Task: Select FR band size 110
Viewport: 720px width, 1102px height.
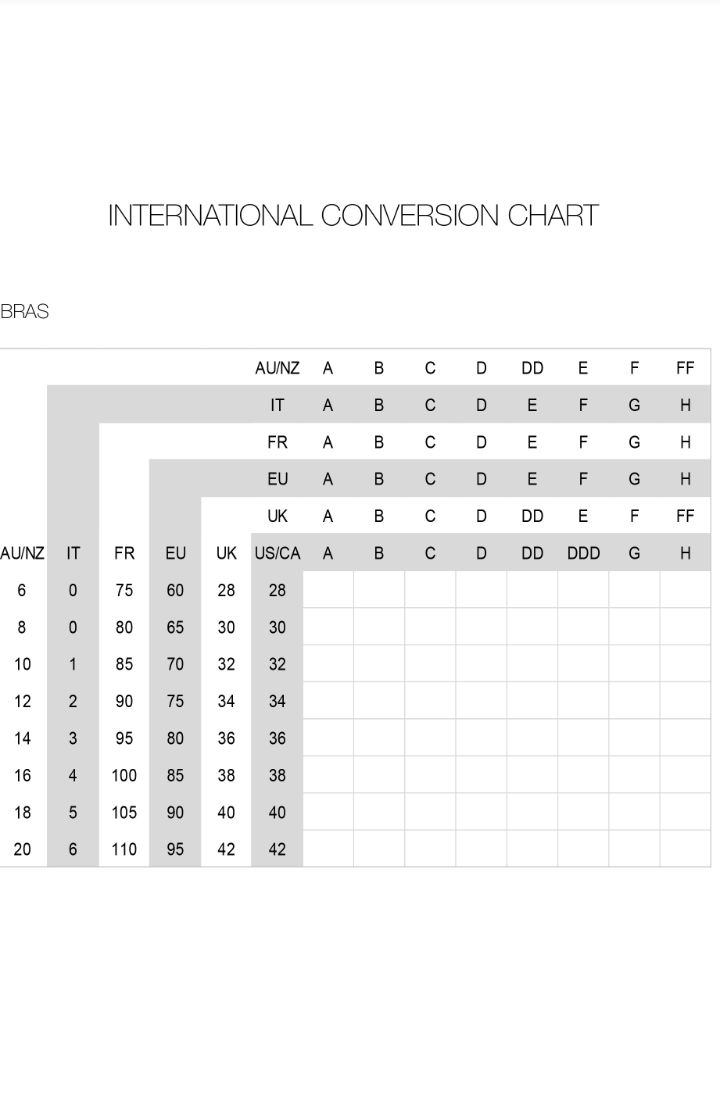Action: (x=124, y=849)
